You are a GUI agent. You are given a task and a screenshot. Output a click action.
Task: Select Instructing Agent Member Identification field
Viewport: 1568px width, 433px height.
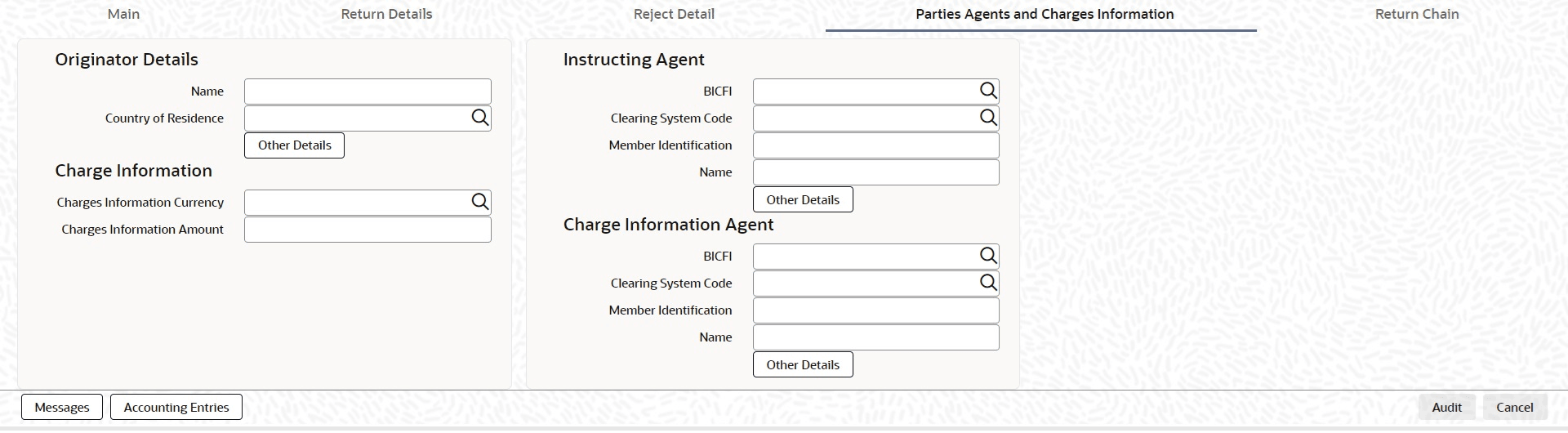click(x=875, y=145)
